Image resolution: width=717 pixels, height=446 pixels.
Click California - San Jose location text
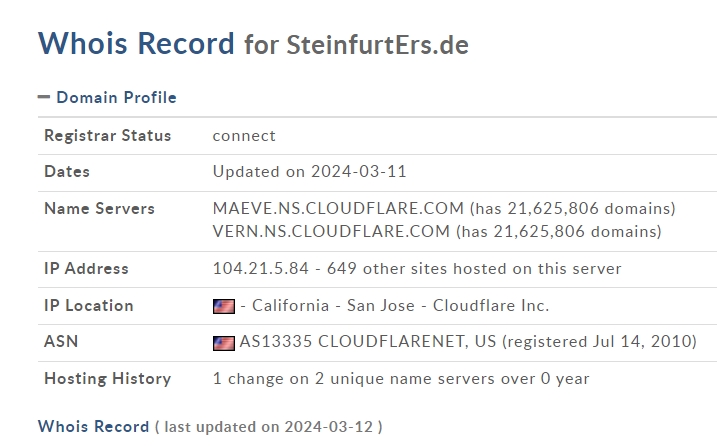[333, 306]
